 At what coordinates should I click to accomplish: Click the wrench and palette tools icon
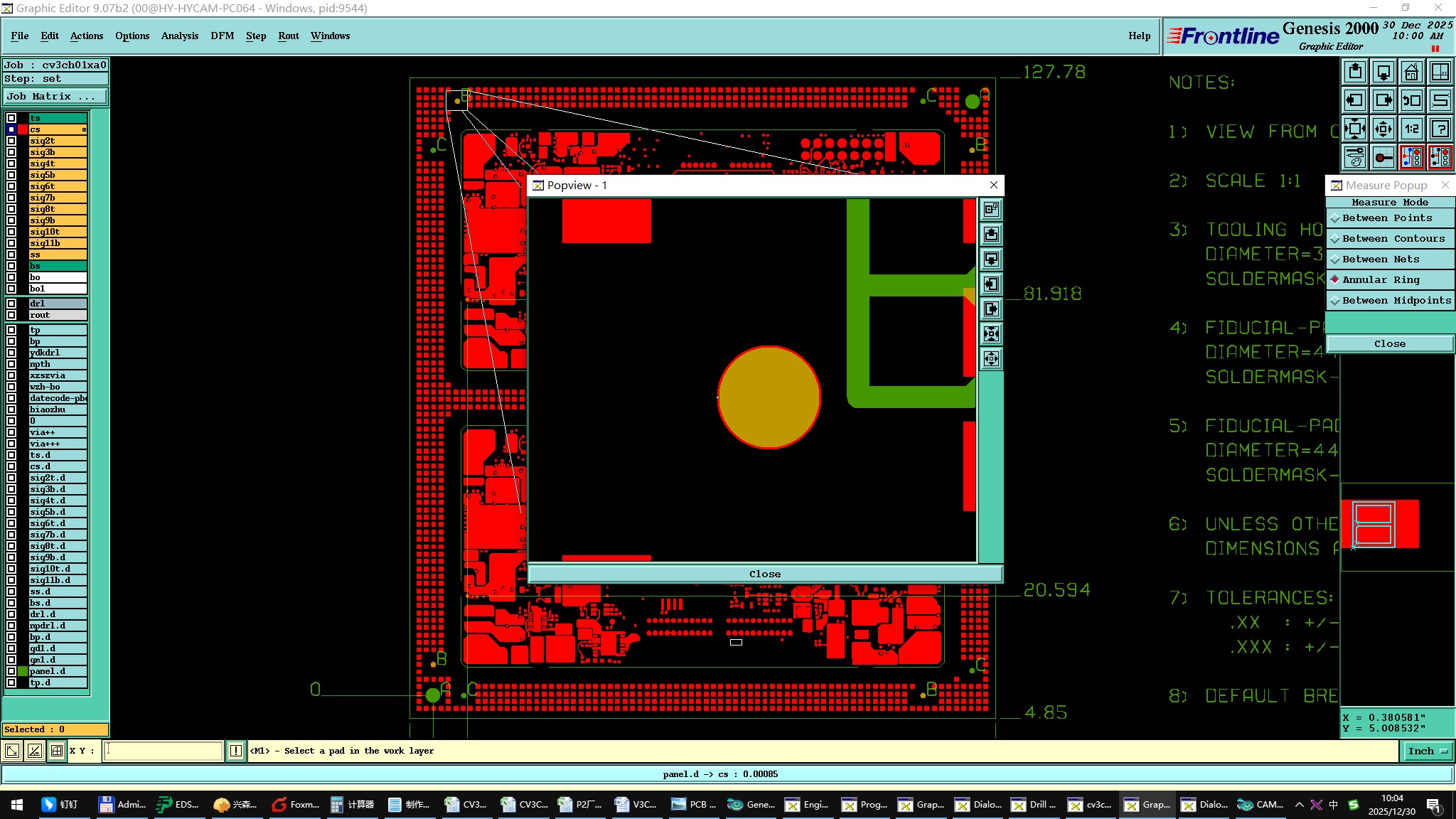(x=1355, y=157)
